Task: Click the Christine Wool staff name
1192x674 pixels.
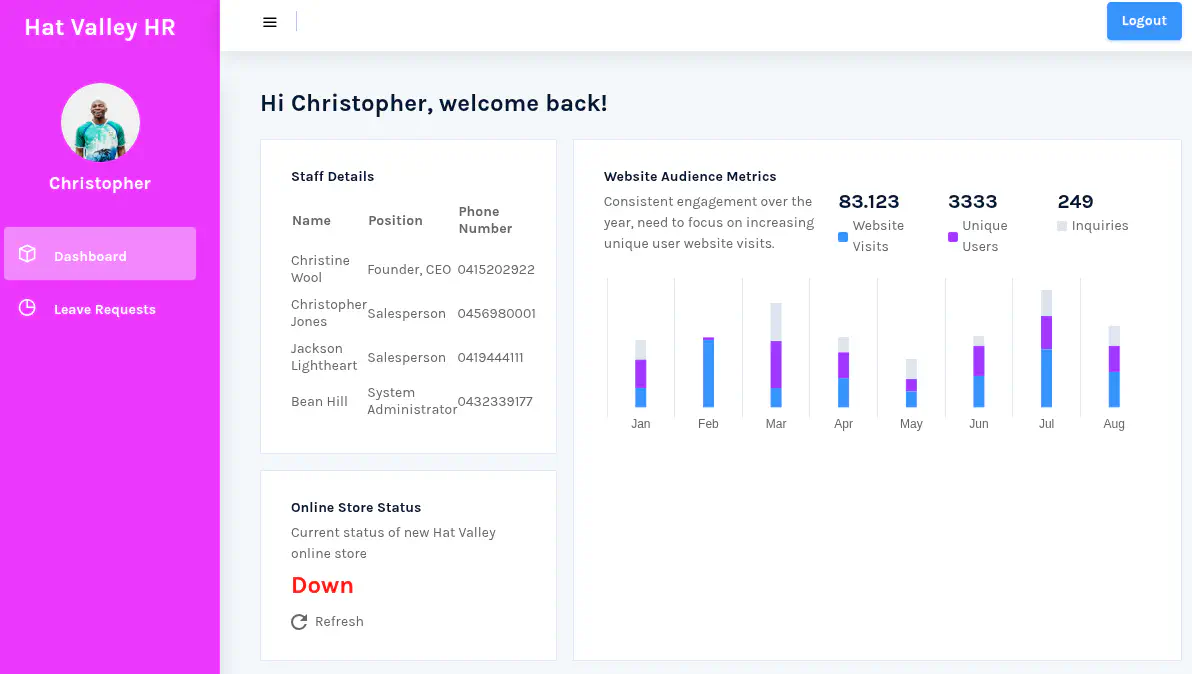Action: pos(320,269)
